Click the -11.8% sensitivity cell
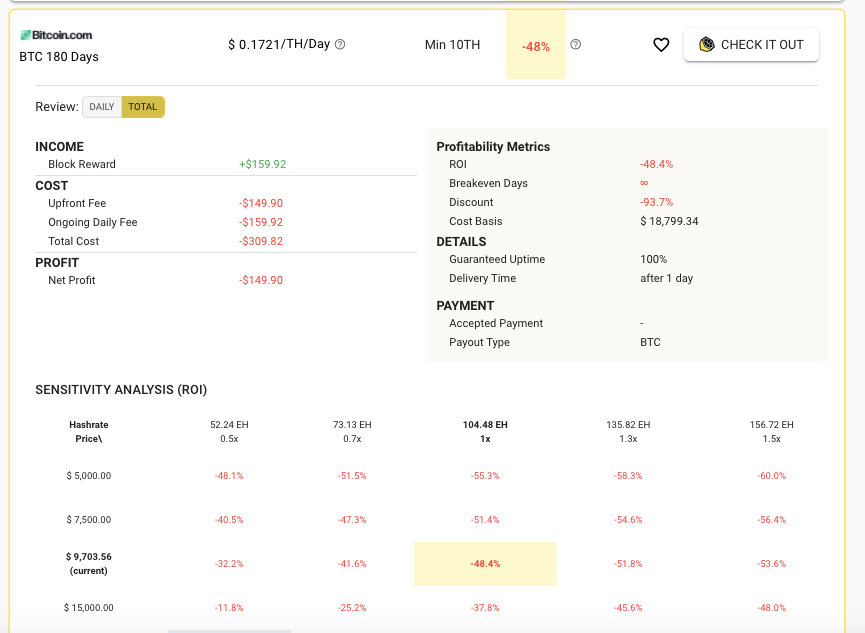Image resolution: width=865 pixels, height=633 pixels. pos(229,608)
